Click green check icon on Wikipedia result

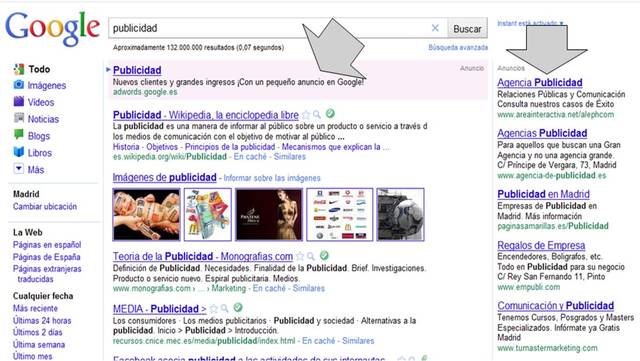330,114
